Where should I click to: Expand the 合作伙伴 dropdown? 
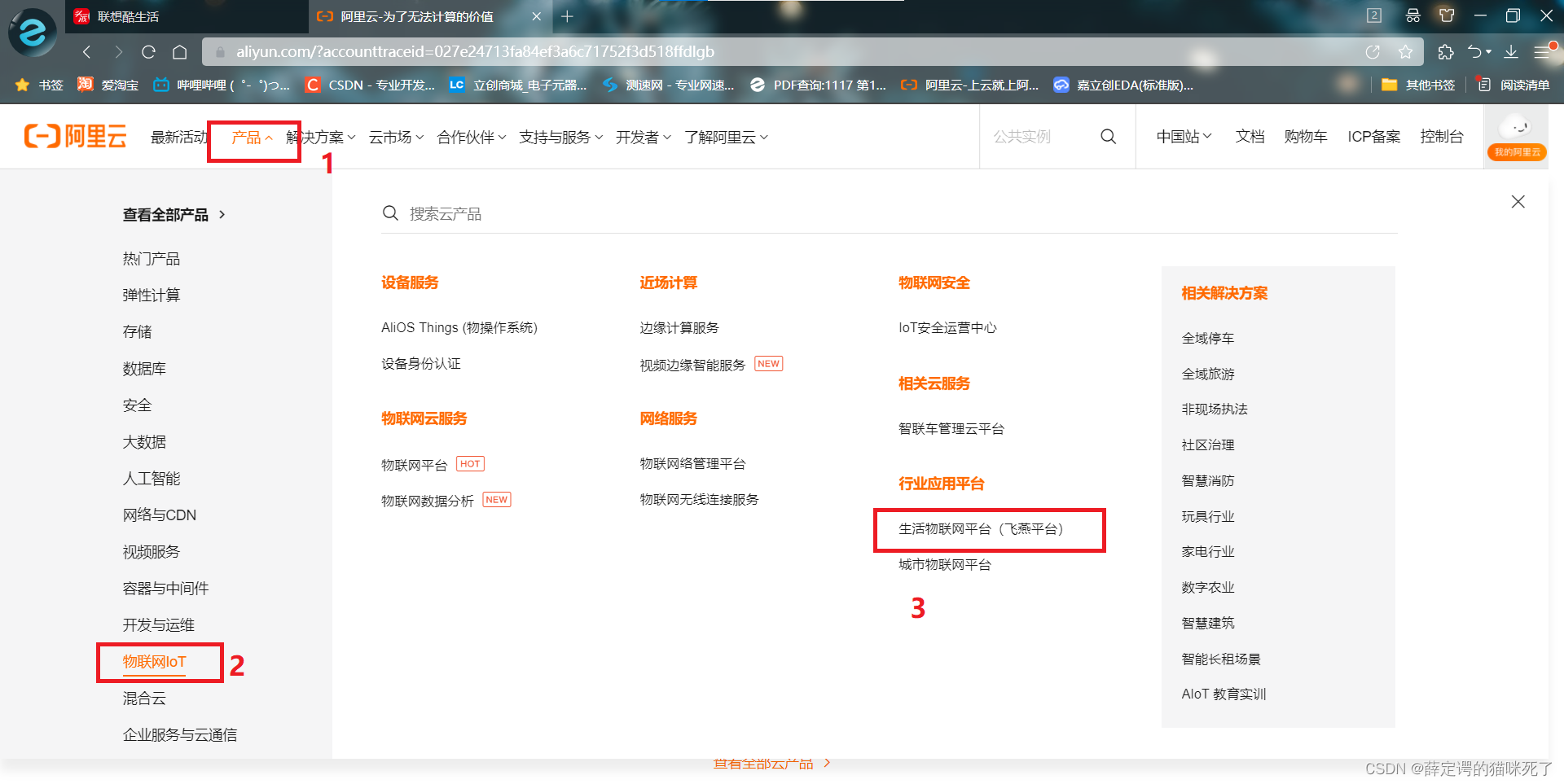(472, 138)
